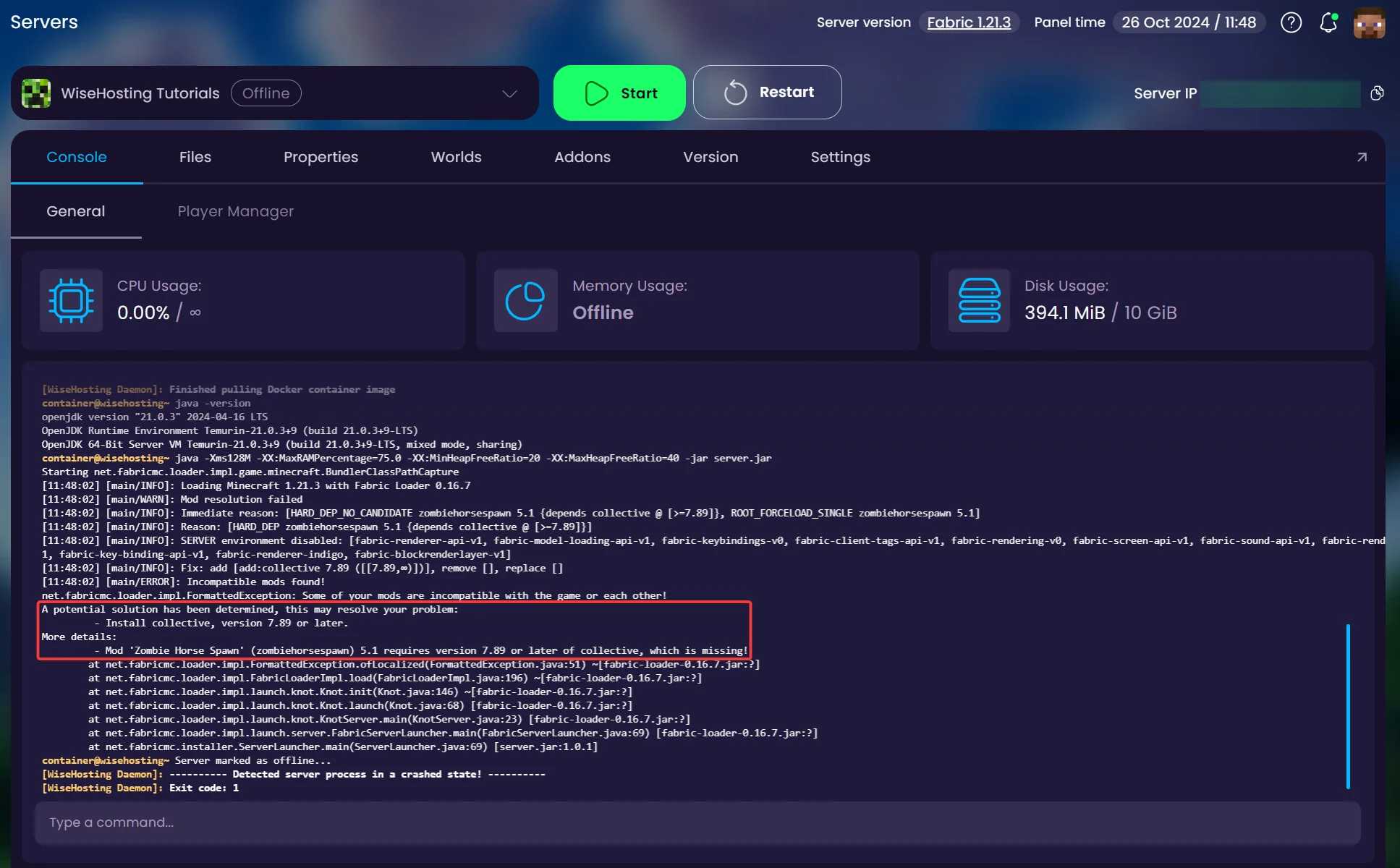The width and height of the screenshot is (1400, 868).
Task: Click the Memory Usage 'Offline' value
Action: tap(603, 312)
